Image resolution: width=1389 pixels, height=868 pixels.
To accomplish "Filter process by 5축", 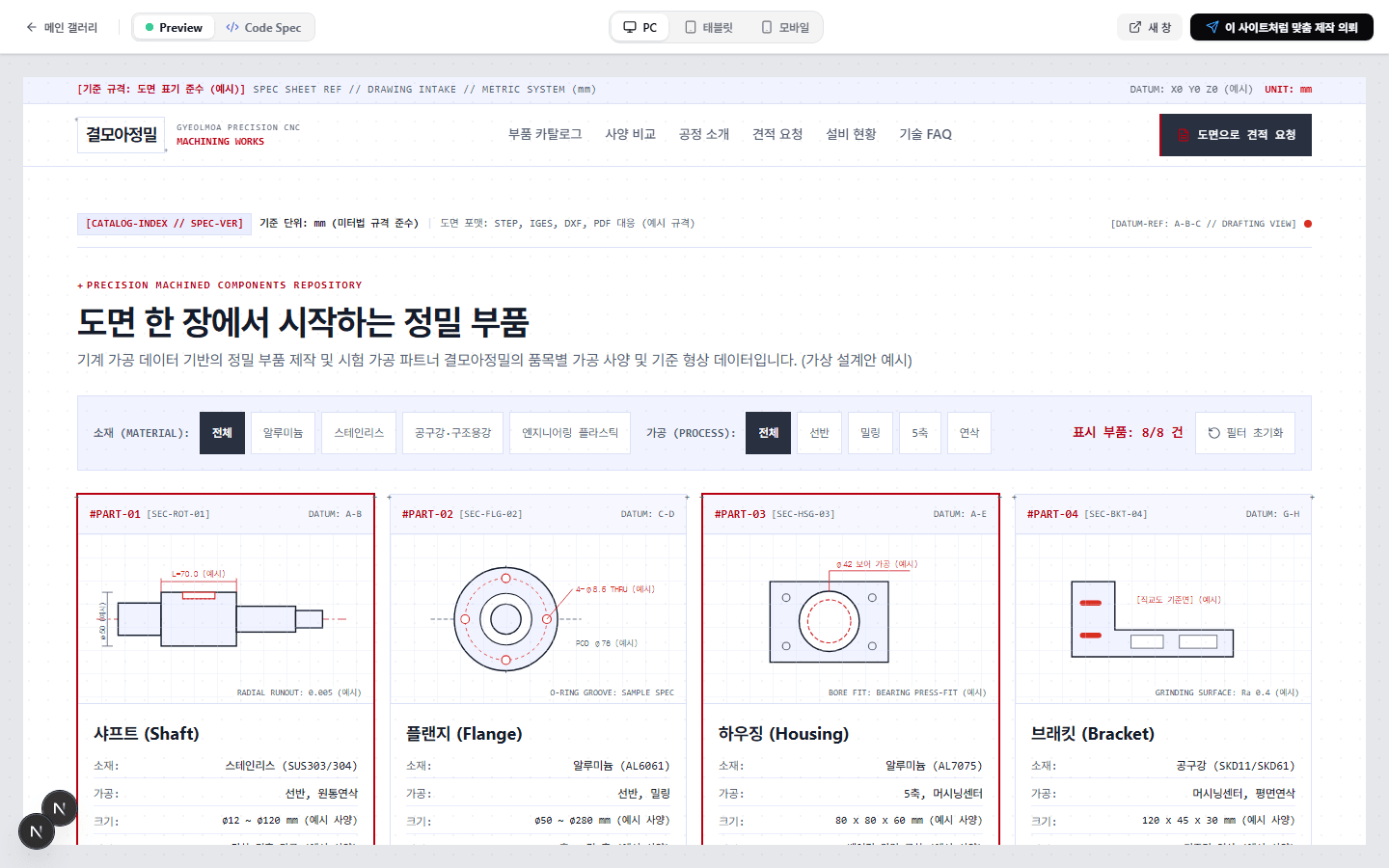I will click(920, 433).
